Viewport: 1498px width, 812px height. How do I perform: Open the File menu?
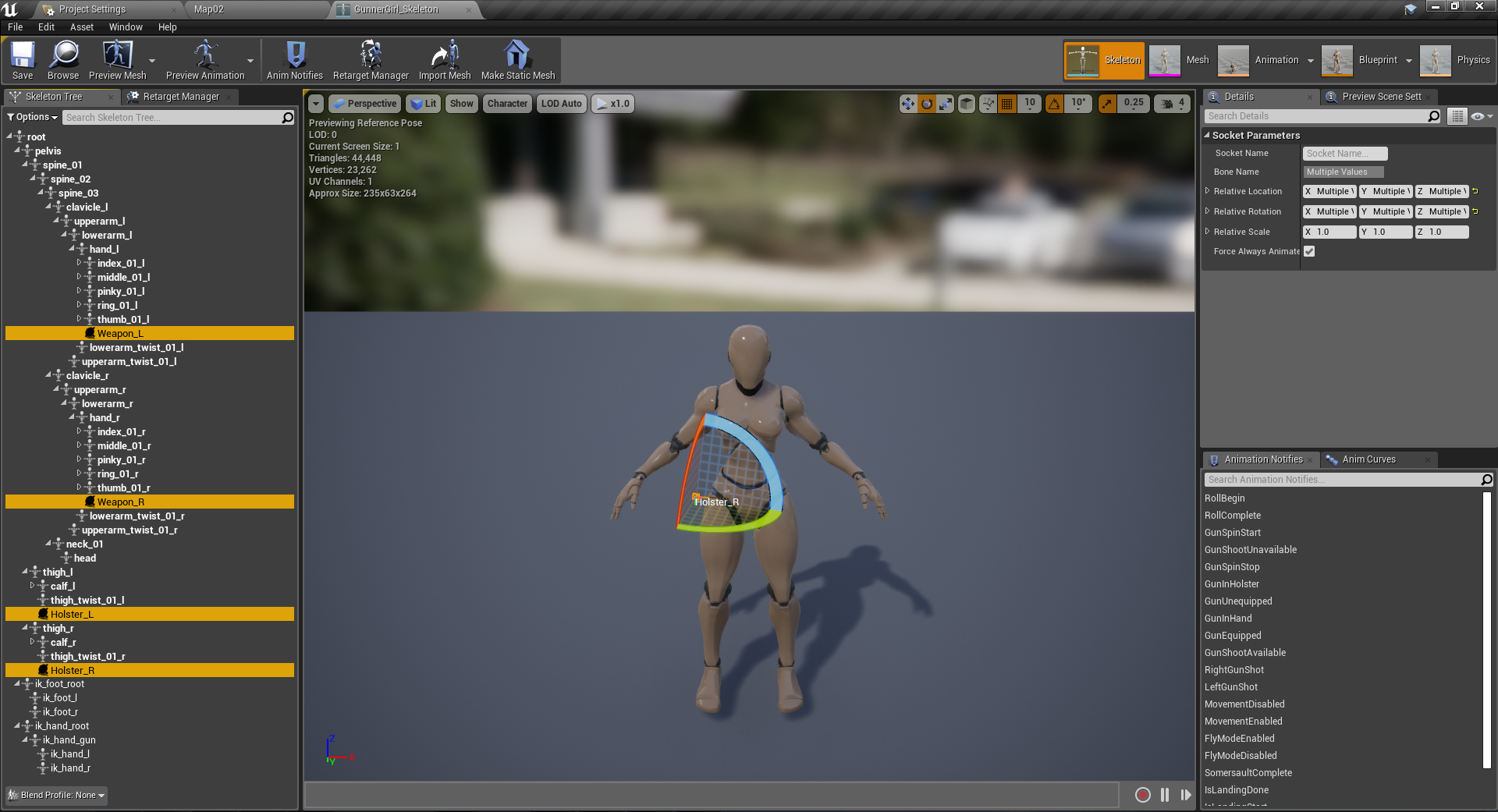(15, 27)
